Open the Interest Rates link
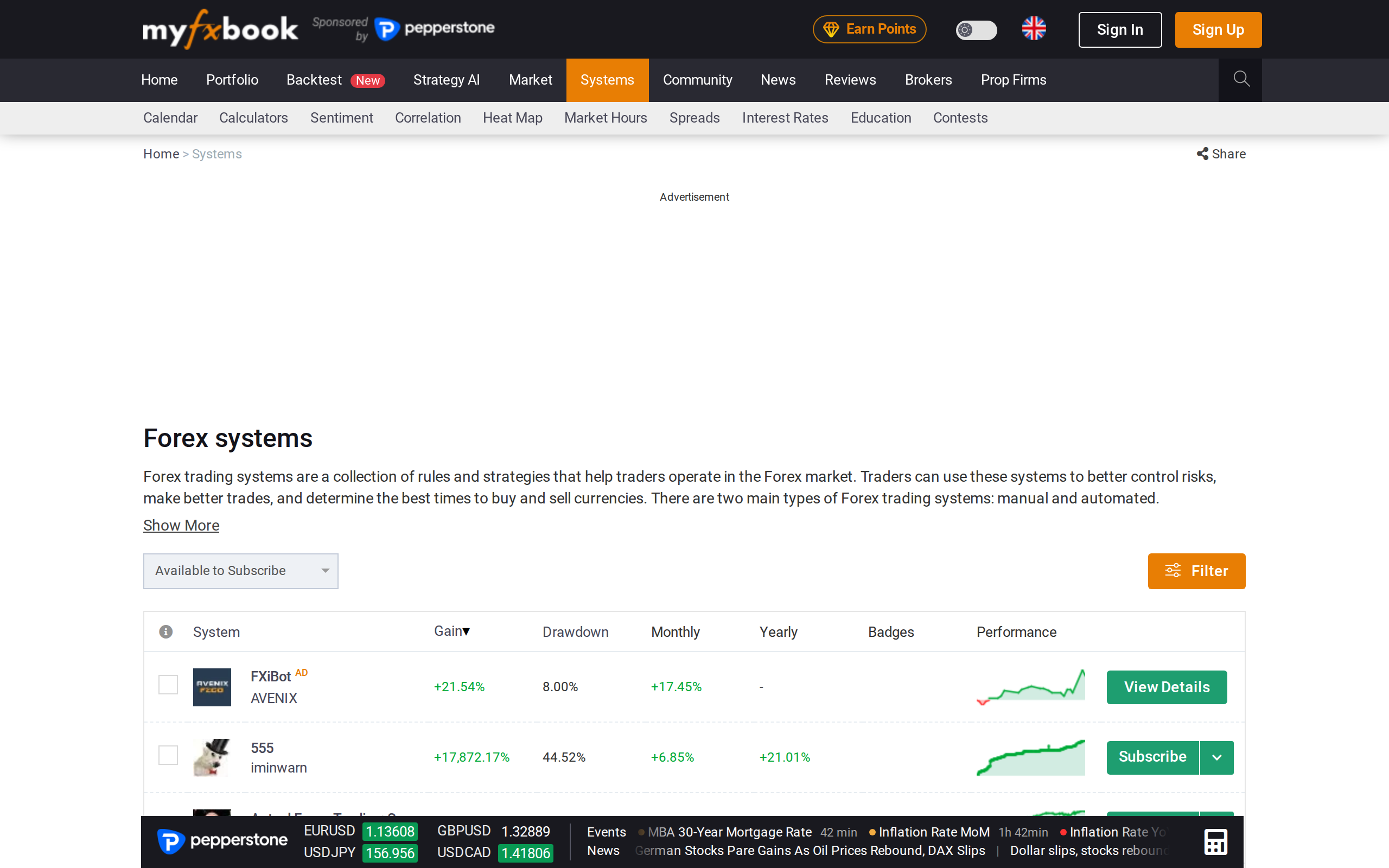Image resolution: width=1389 pixels, height=868 pixels. click(x=785, y=118)
